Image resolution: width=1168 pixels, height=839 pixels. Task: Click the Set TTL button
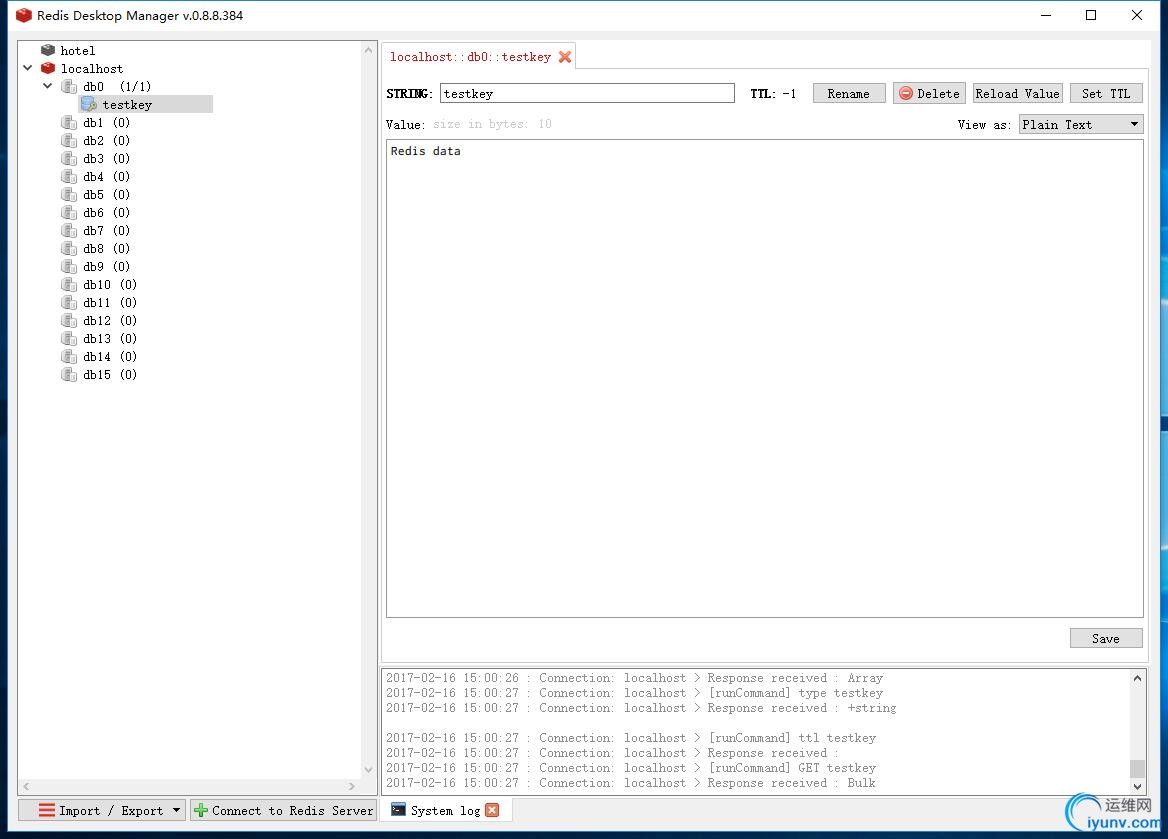(1105, 93)
